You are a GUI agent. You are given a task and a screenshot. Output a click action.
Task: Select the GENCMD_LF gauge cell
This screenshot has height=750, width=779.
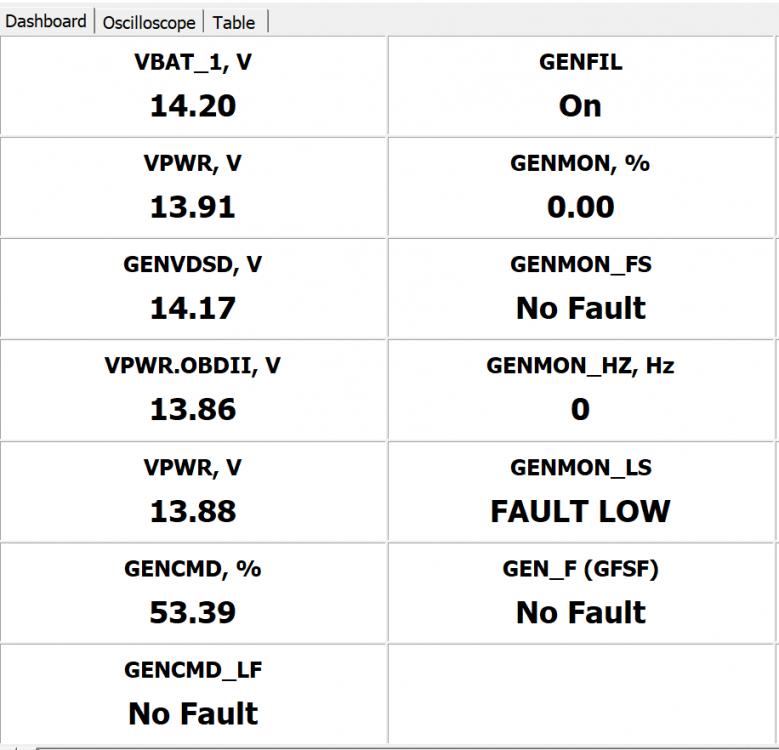tap(193, 694)
